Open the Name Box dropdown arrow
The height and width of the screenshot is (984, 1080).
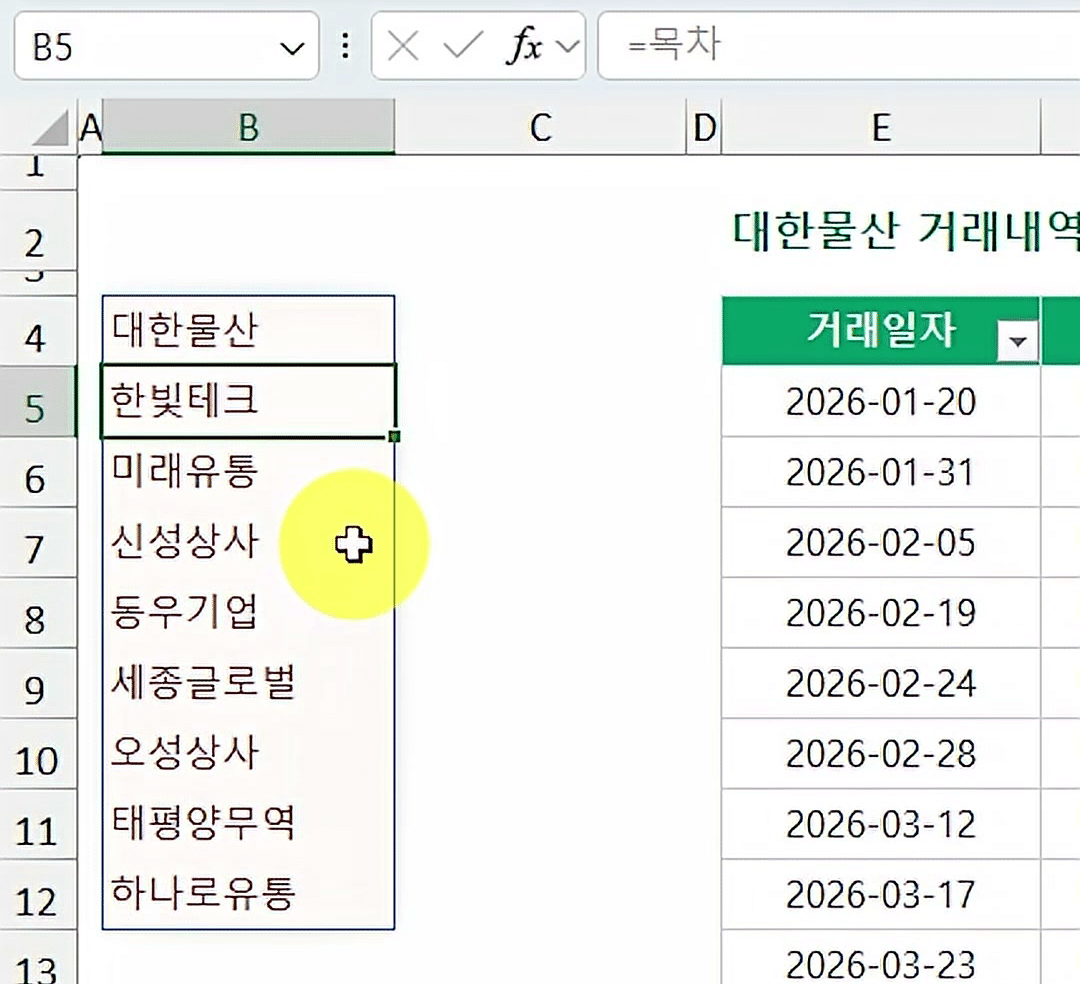(292, 48)
